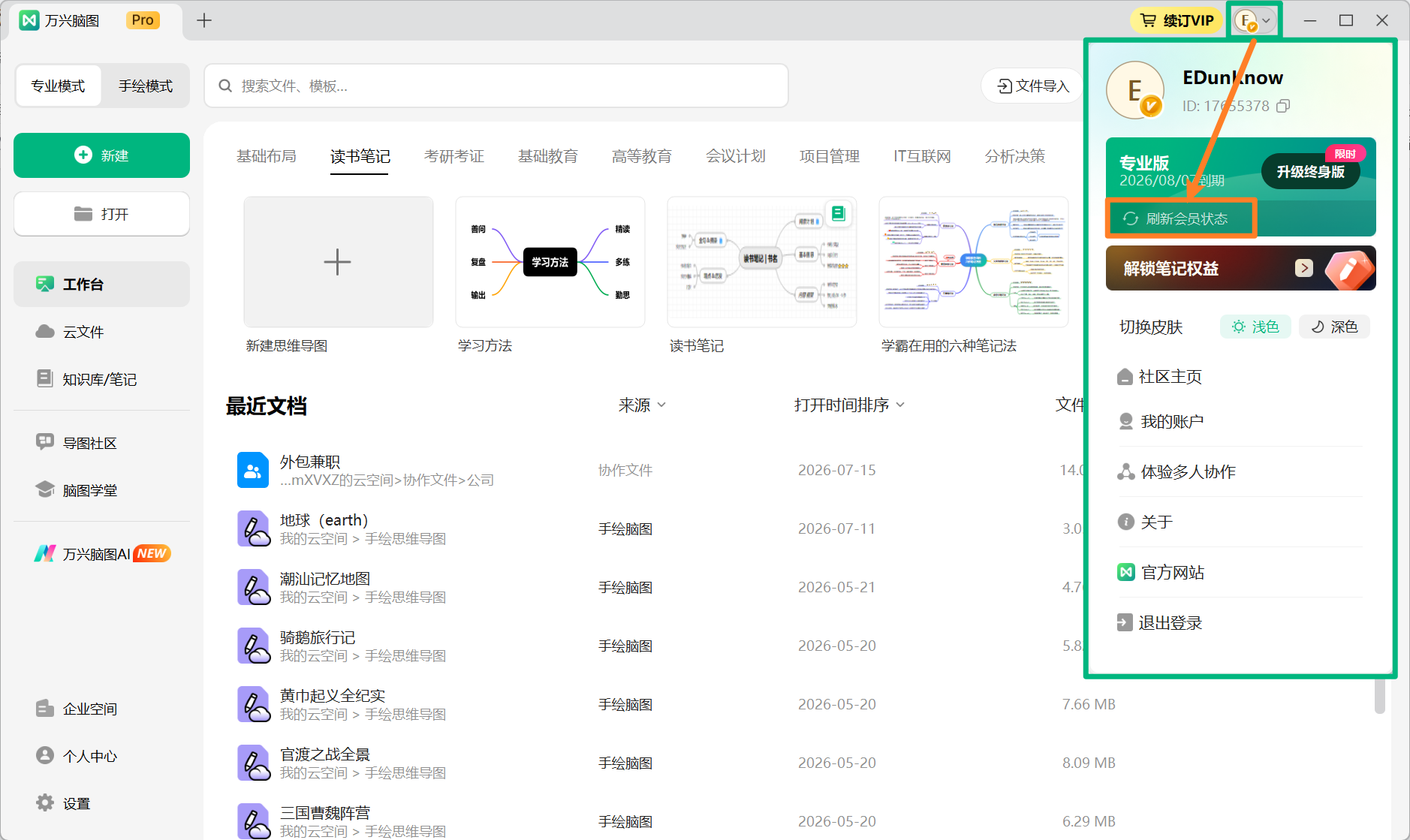
Task: Select 工作台 in the sidebar
Action: click(x=101, y=284)
